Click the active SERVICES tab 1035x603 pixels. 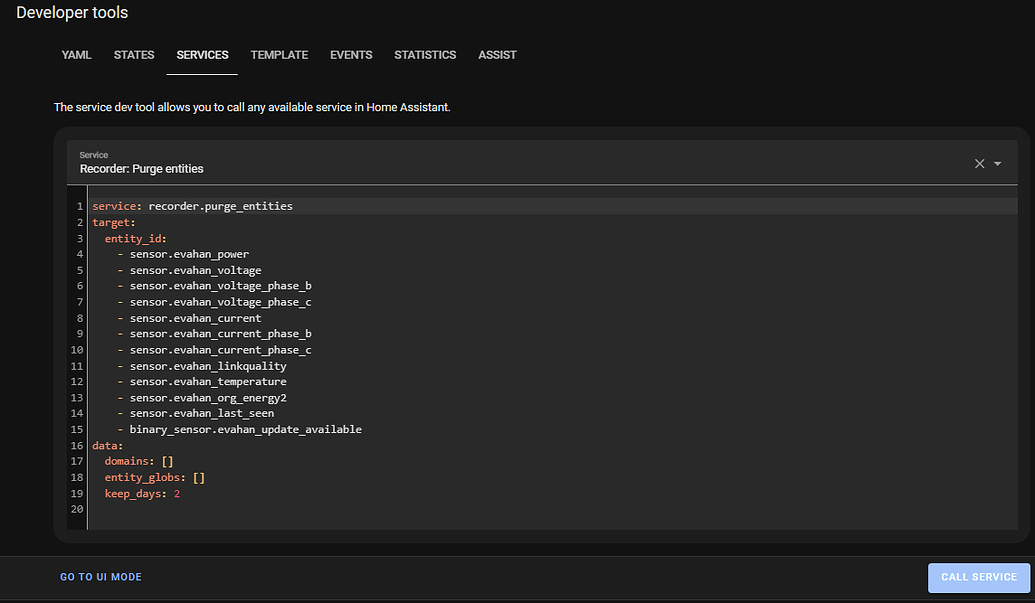click(x=202, y=55)
